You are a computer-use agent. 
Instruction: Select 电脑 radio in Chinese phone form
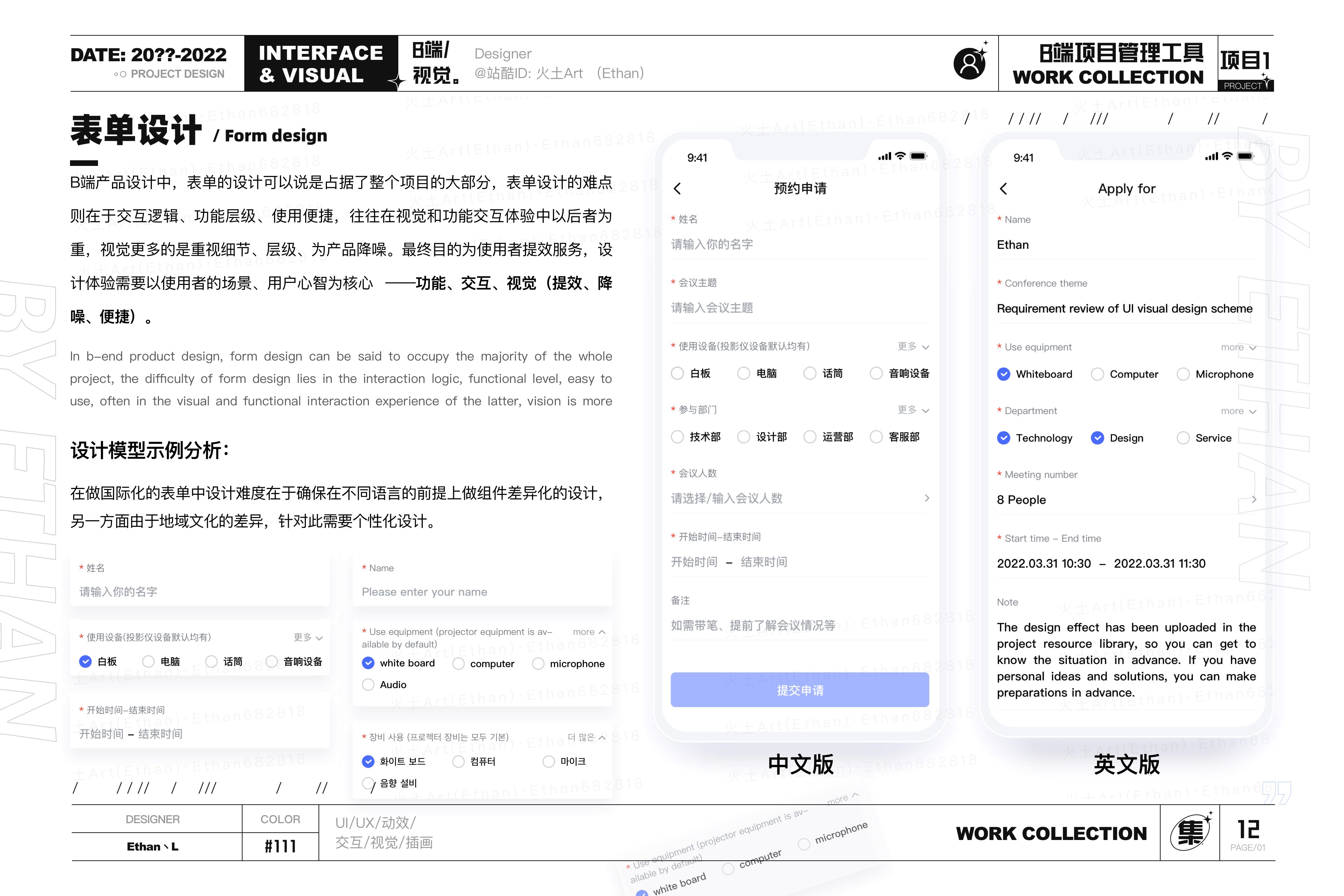pos(743,373)
